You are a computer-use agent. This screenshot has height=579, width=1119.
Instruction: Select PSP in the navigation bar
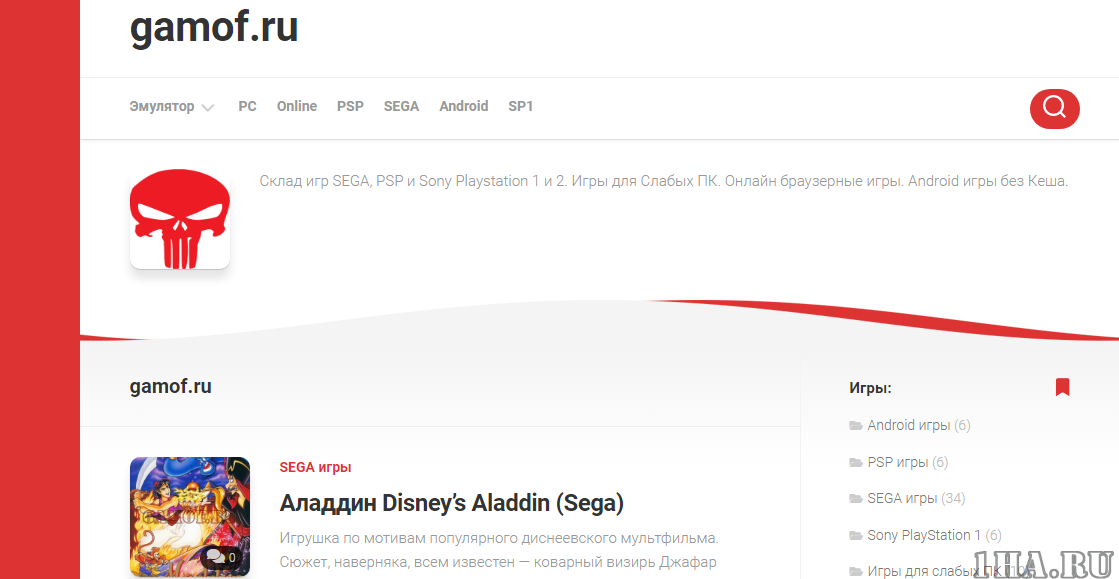(x=350, y=106)
